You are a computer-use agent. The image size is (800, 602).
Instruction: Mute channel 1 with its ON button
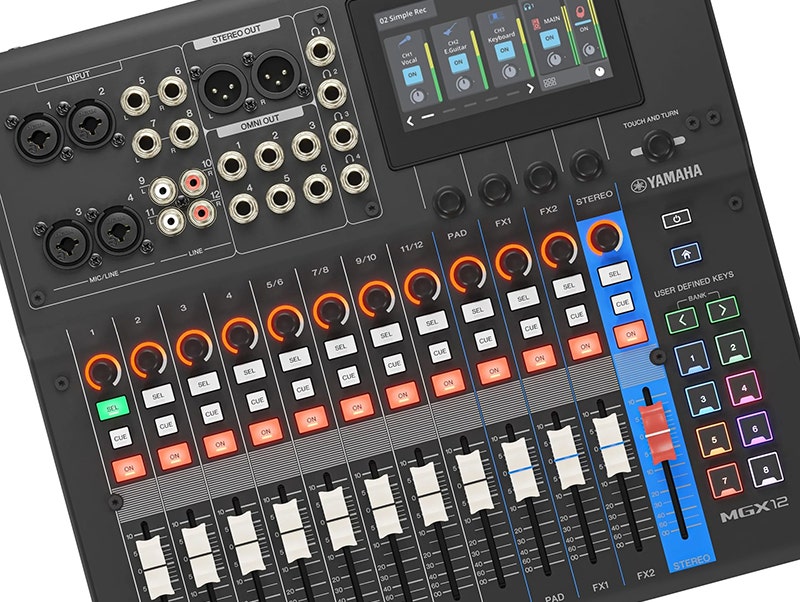129,468
